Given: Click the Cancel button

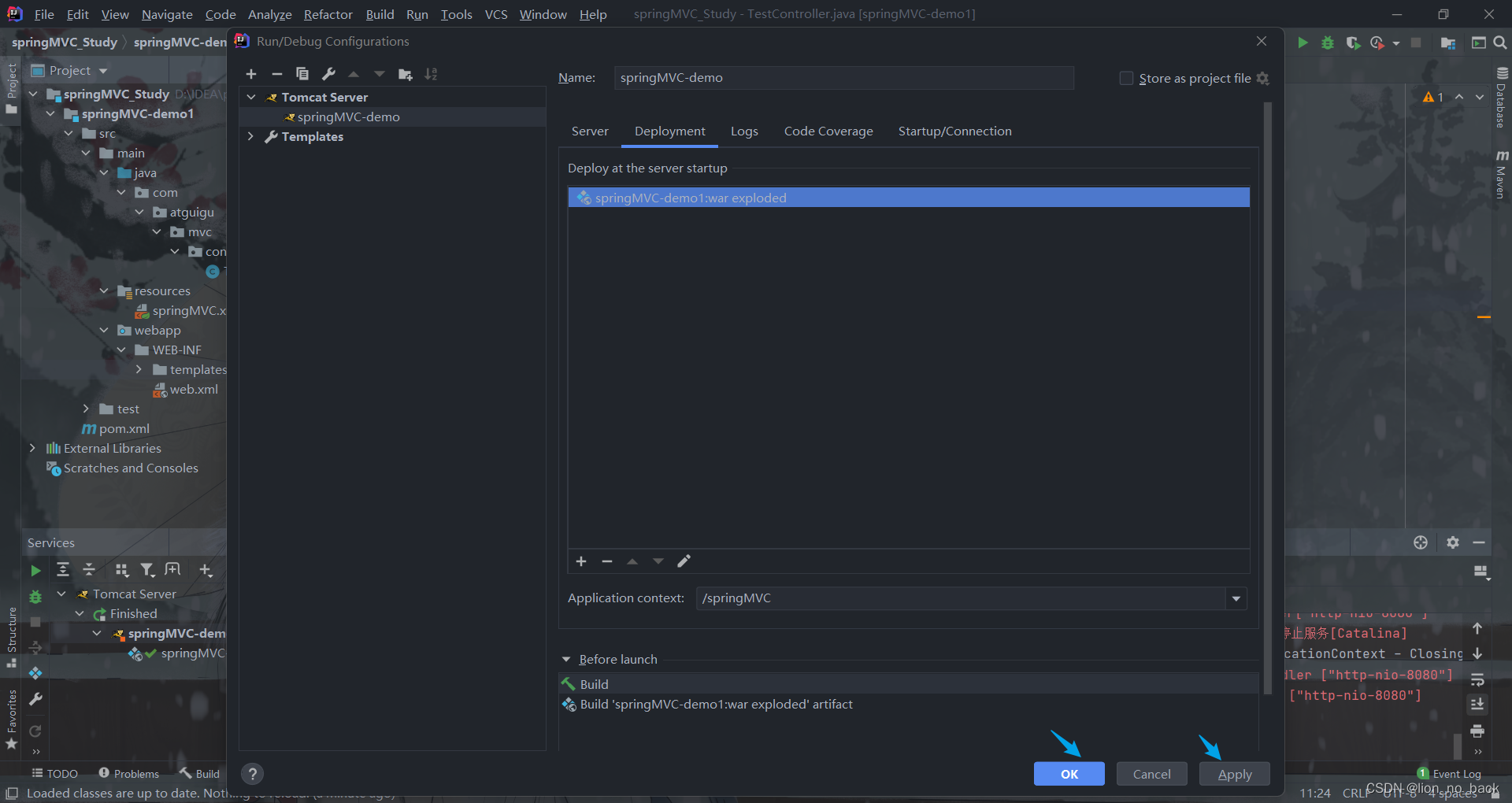Looking at the screenshot, I should 1152,774.
